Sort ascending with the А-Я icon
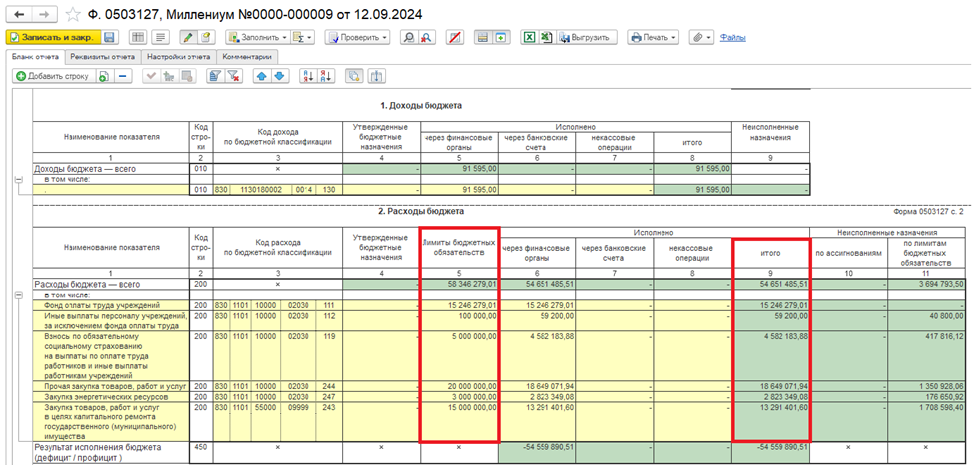Viewport: 974px width, 465px height. pos(307,76)
